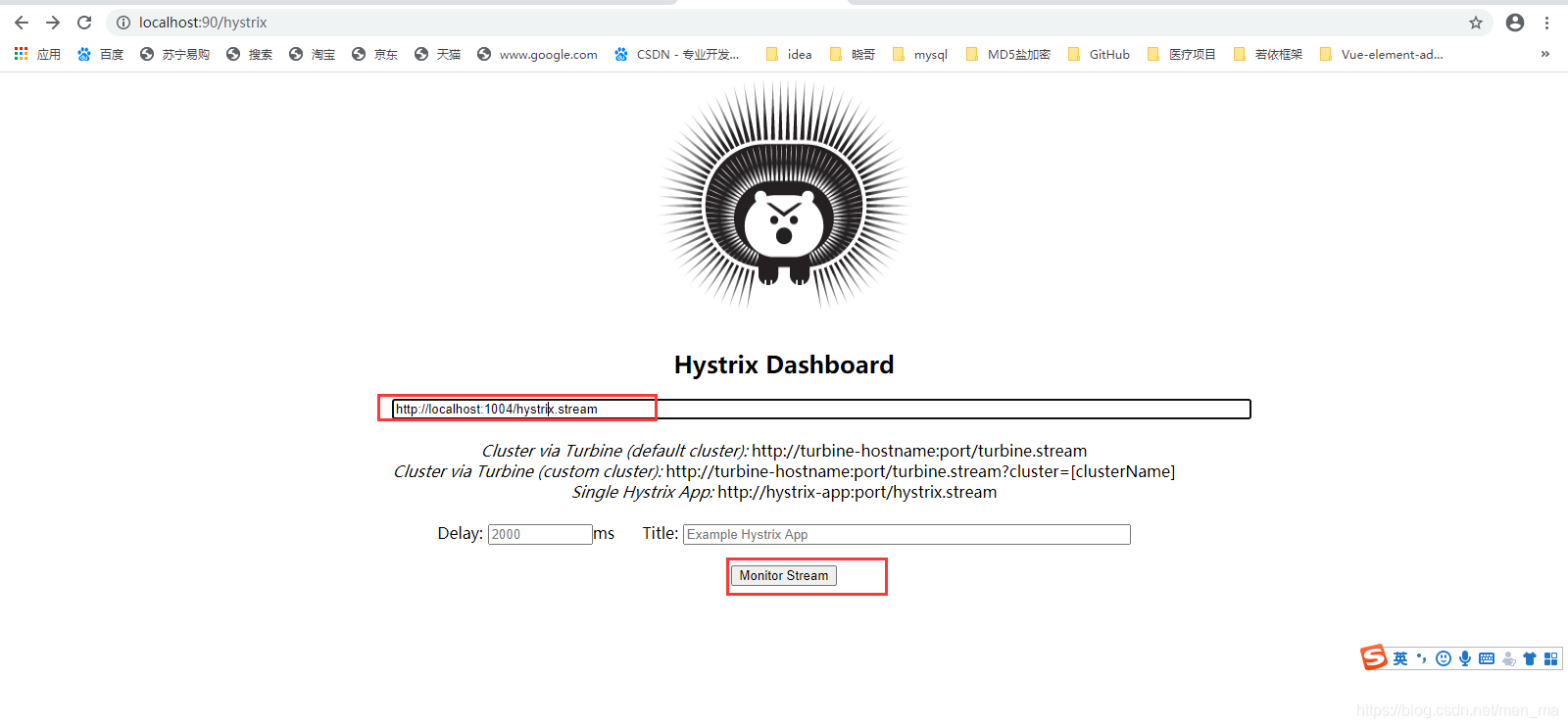Click the Hystrix hedgehog logo image
Image resolution: width=1568 pixels, height=728 pixels.
[x=784, y=194]
